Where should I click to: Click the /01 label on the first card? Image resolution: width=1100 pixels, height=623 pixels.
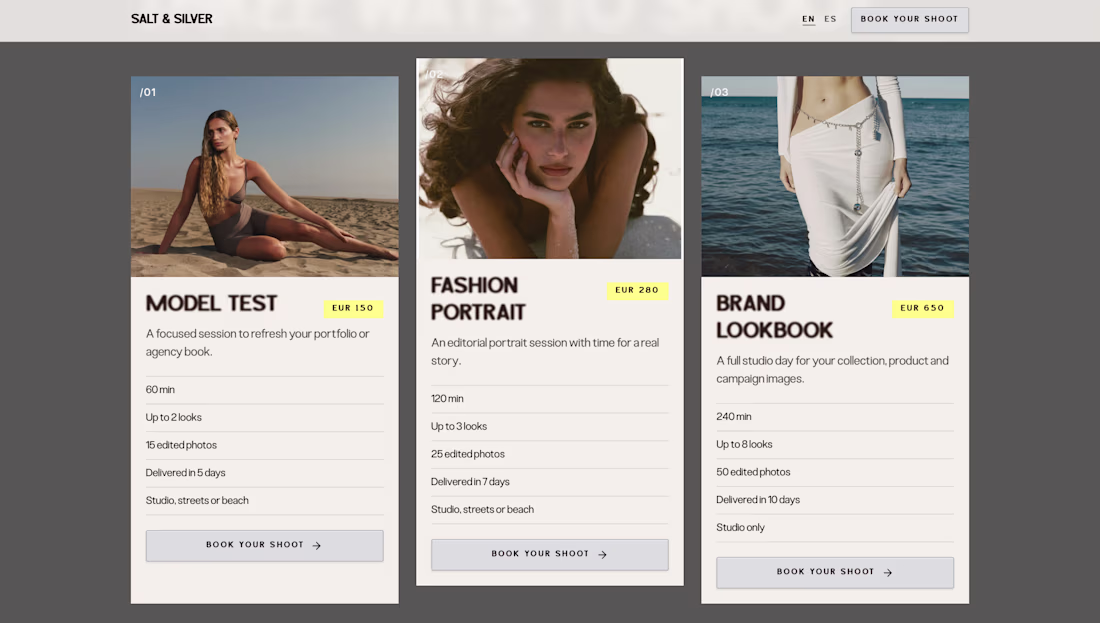[x=148, y=93]
